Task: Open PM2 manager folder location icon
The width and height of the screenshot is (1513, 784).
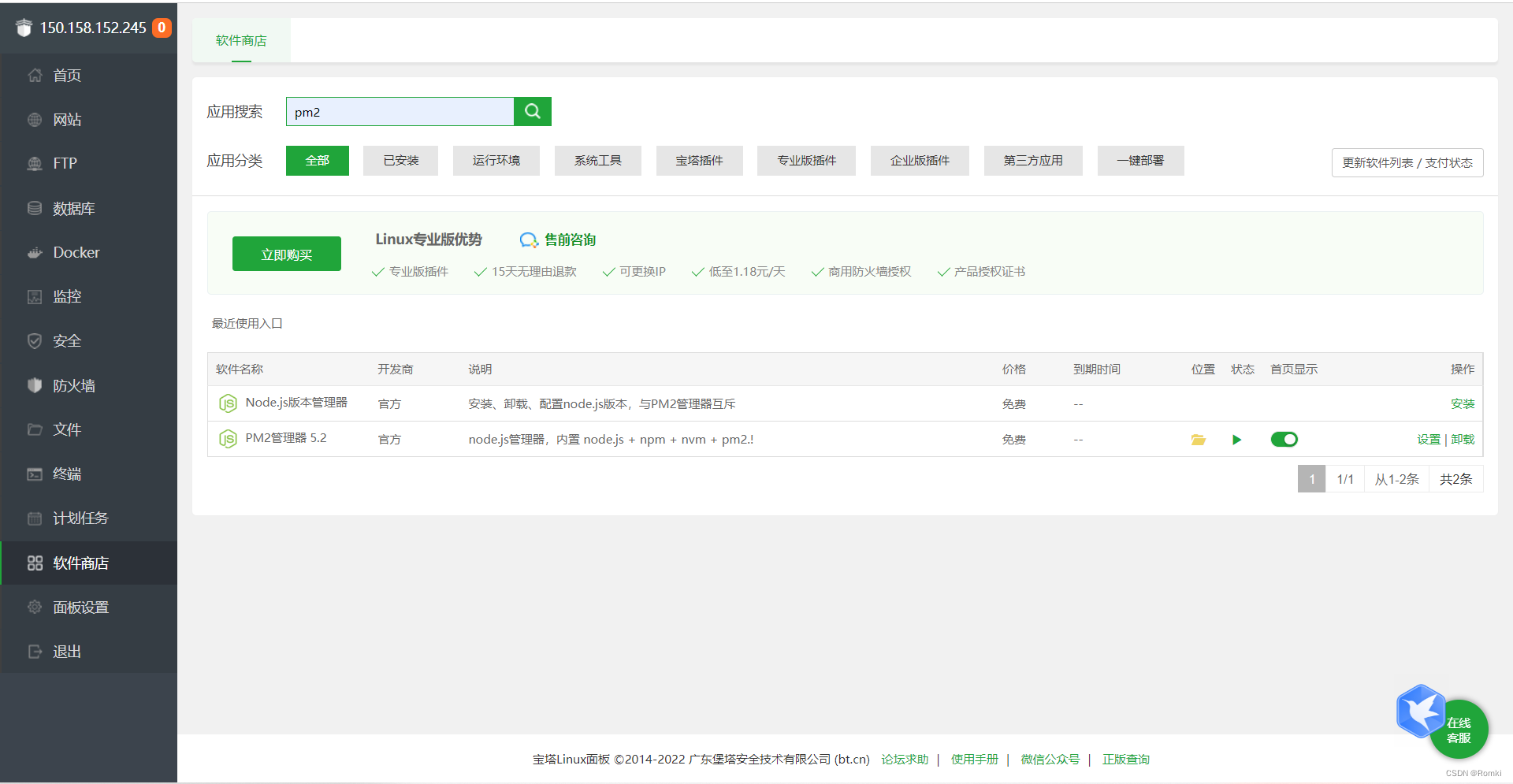Action: [1199, 440]
